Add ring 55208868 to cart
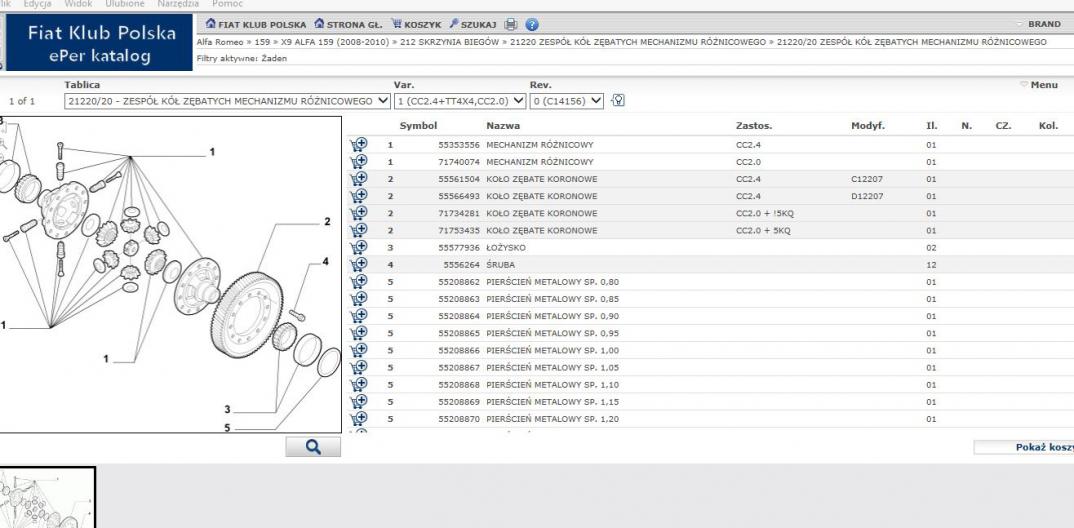The height and width of the screenshot is (528, 1074). (358, 384)
